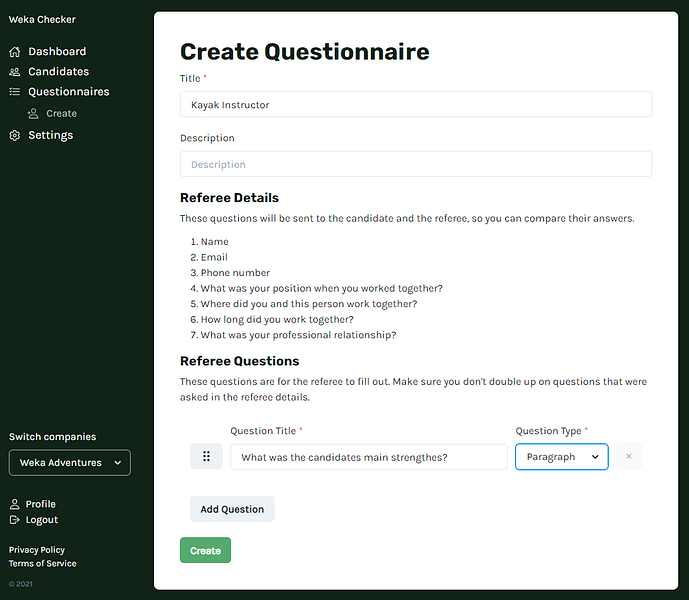Click the Candidates people icon
689x600 pixels.
pyautogui.click(x=15, y=72)
